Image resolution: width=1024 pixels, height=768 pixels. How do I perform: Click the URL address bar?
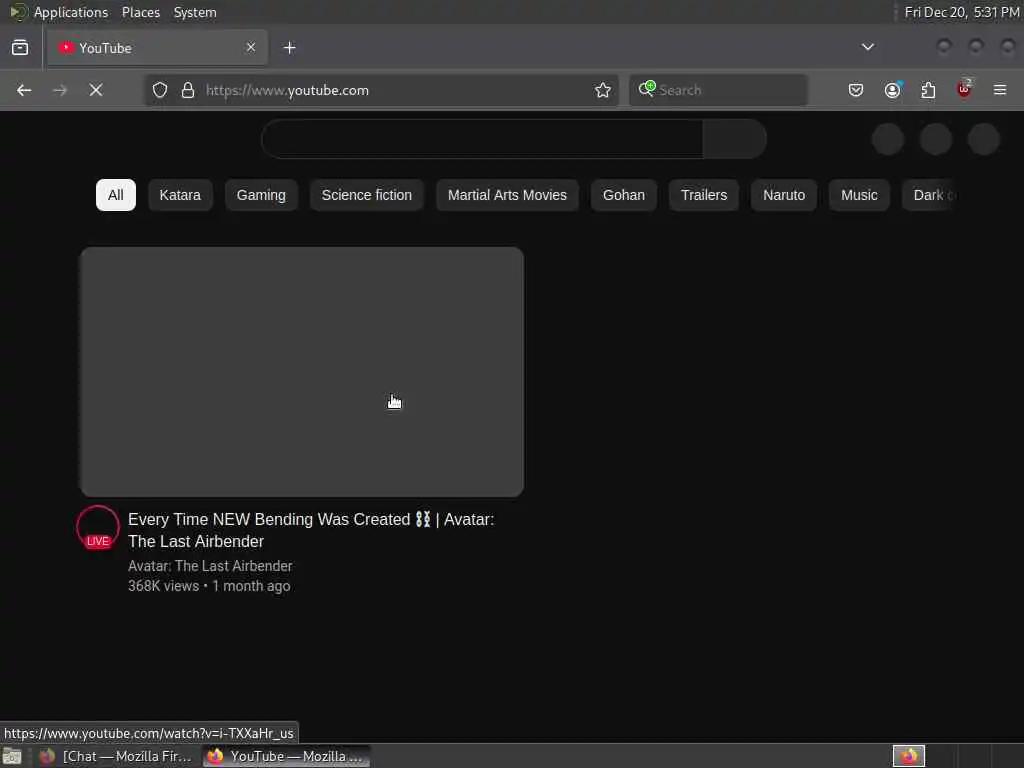click(381, 90)
